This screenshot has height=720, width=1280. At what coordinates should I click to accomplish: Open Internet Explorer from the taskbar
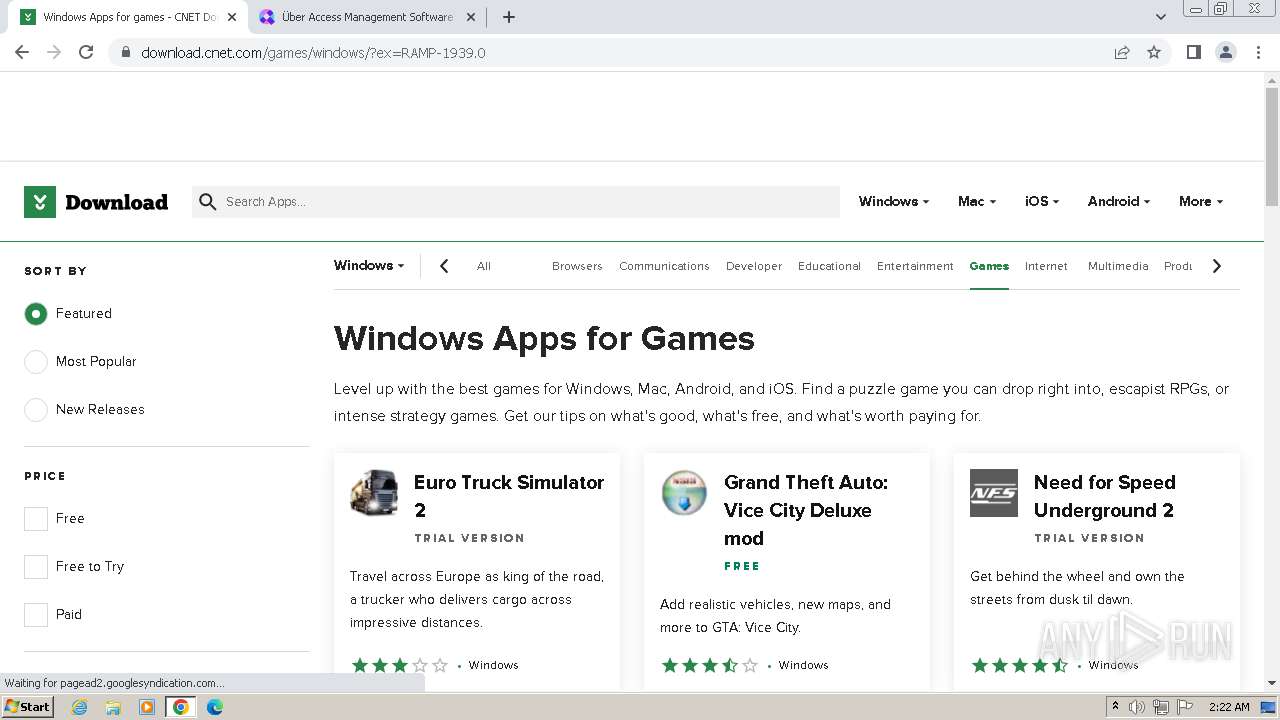click(x=80, y=707)
